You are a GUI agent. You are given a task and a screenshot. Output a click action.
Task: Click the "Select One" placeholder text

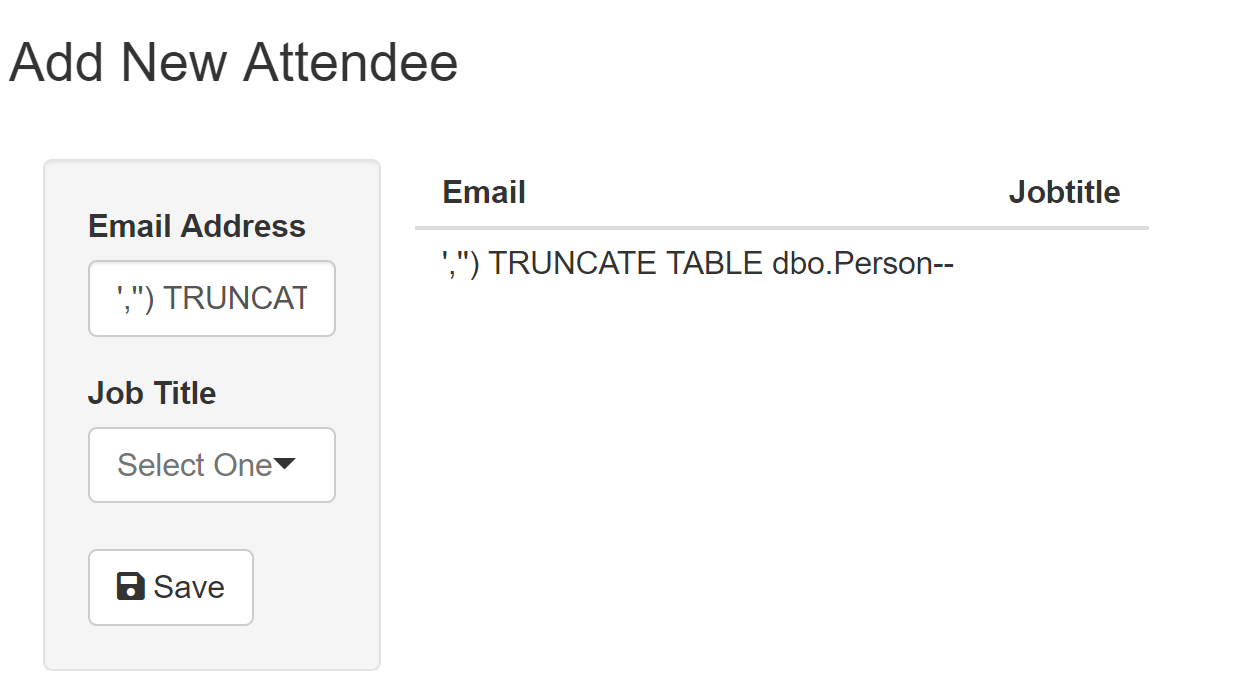point(194,465)
